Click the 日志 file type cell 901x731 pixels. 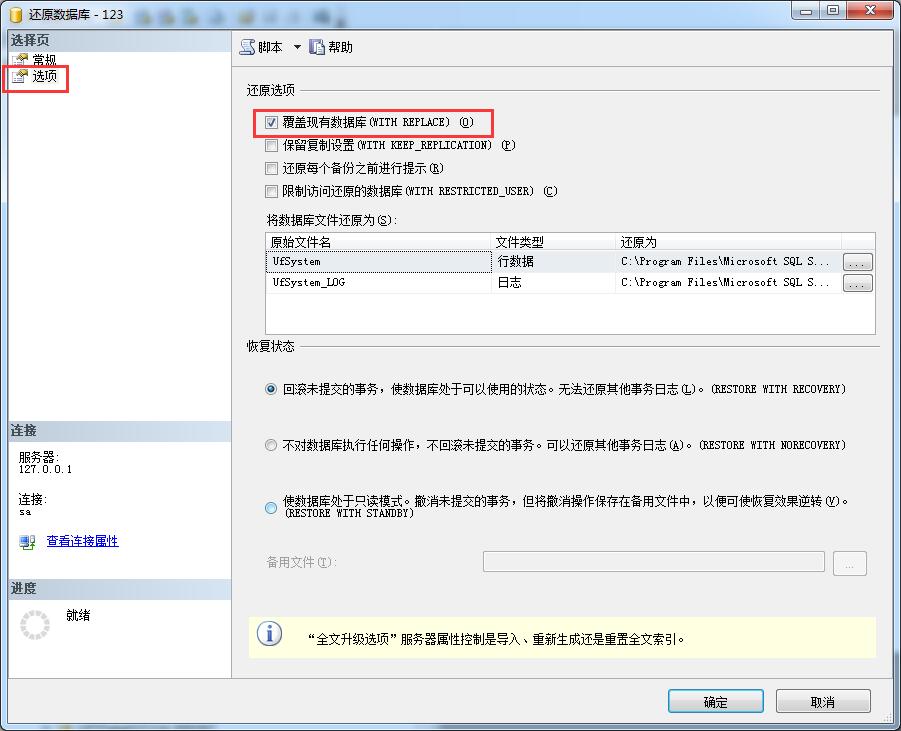(553, 283)
